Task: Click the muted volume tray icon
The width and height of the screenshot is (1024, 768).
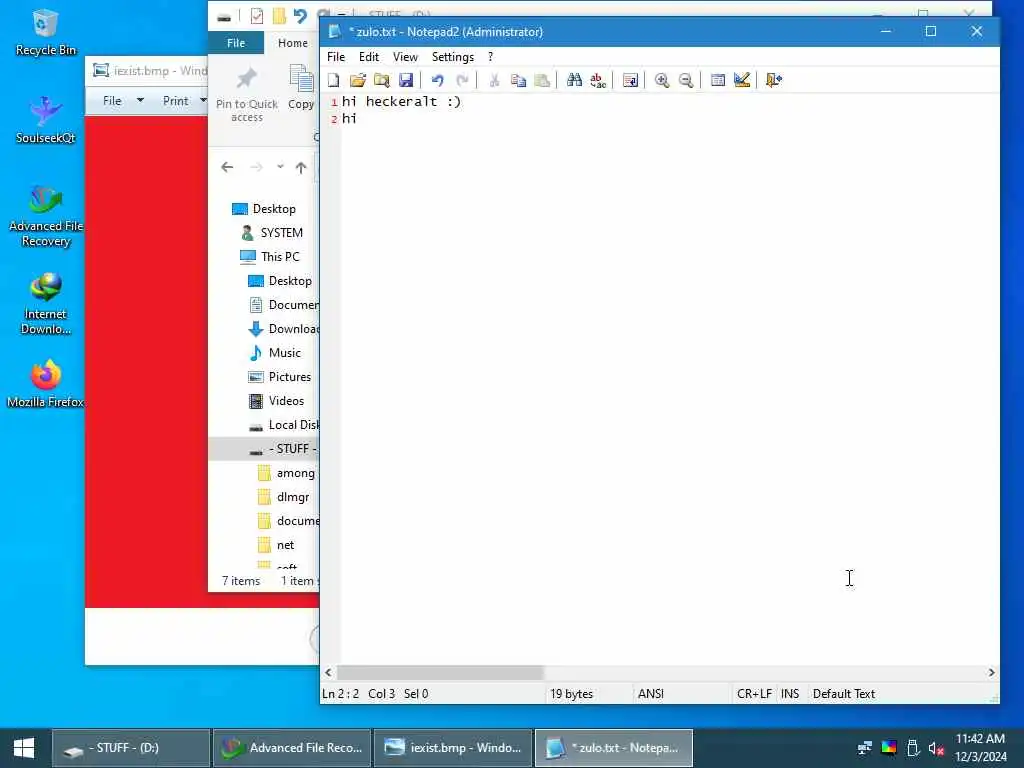Action: tap(936, 748)
